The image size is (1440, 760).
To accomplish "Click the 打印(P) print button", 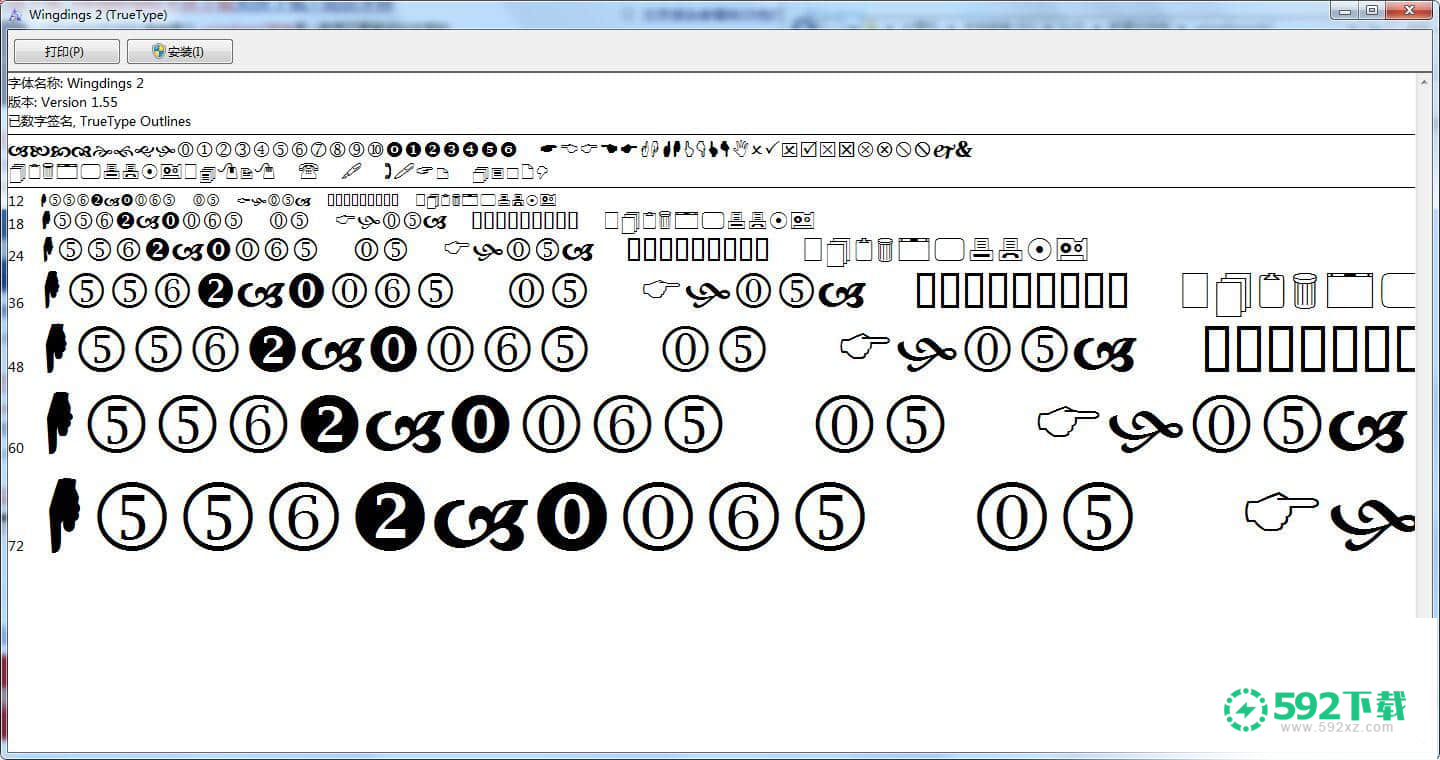I will pyautogui.click(x=66, y=52).
